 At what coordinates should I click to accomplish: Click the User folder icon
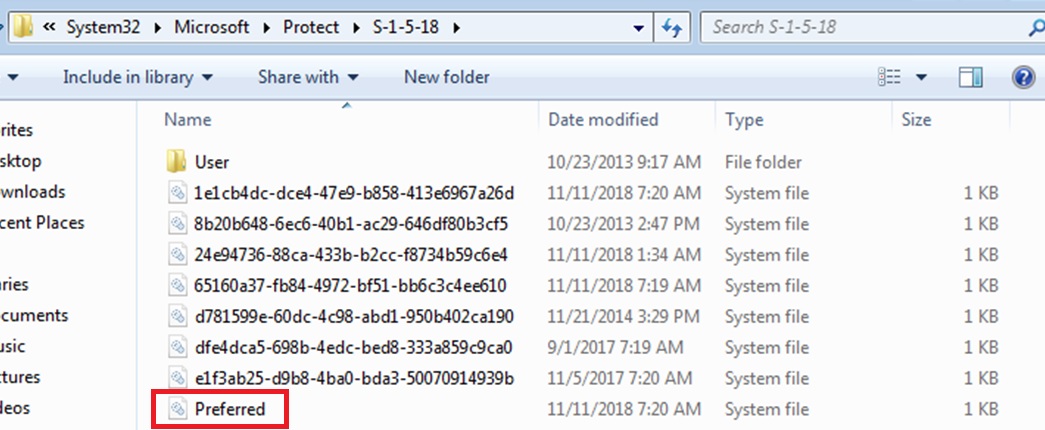click(x=177, y=162)
